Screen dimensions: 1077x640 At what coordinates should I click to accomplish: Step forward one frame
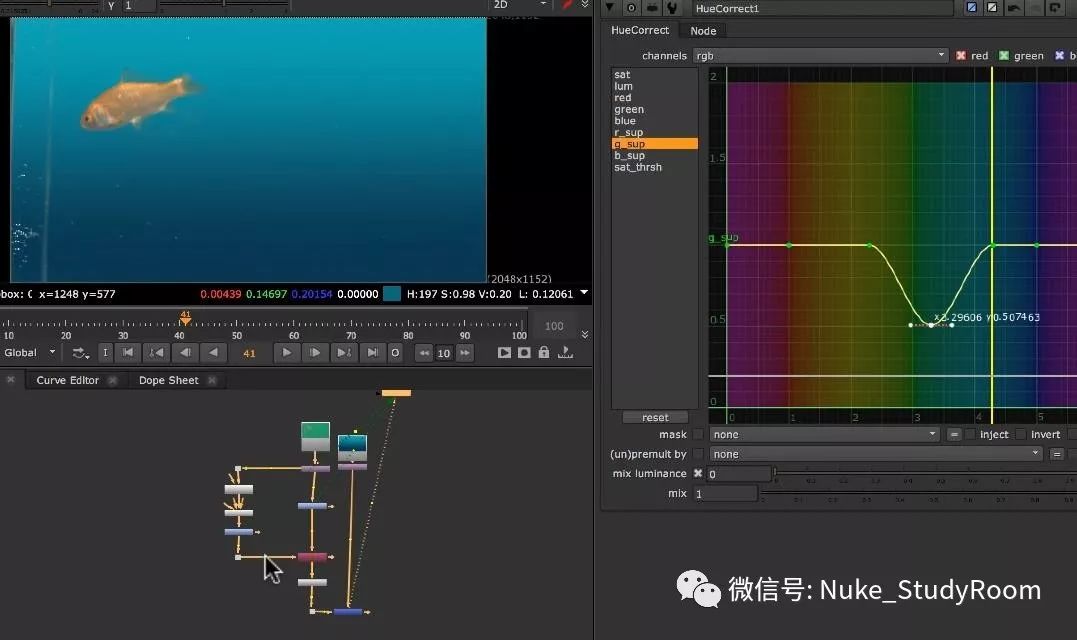315,353
